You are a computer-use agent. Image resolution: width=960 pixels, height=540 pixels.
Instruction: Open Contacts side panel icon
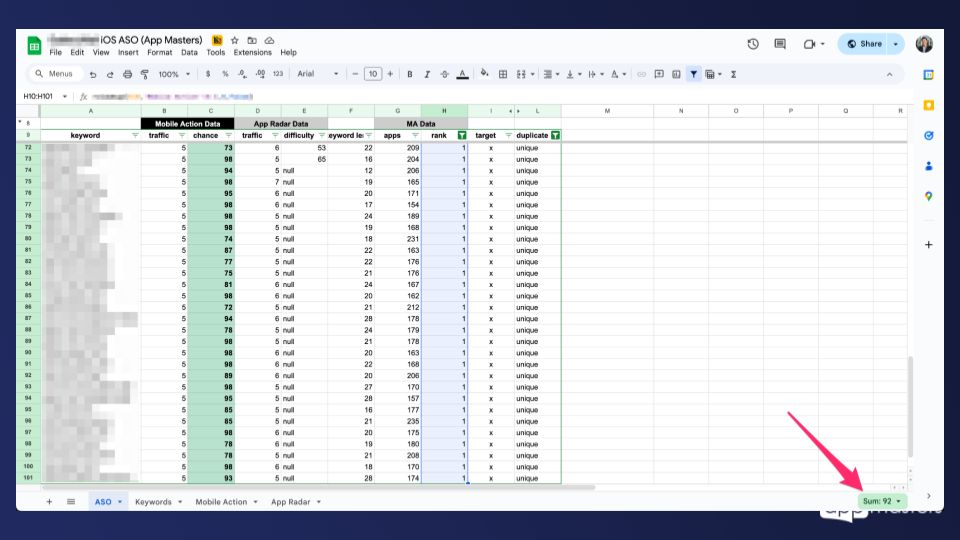click(x=929, y=166)
